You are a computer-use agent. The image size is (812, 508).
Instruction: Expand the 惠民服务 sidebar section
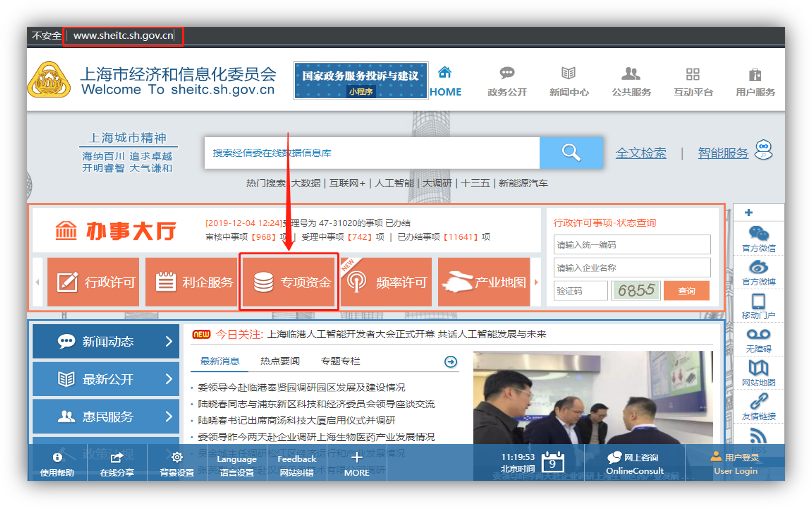[x=104, y=416]
